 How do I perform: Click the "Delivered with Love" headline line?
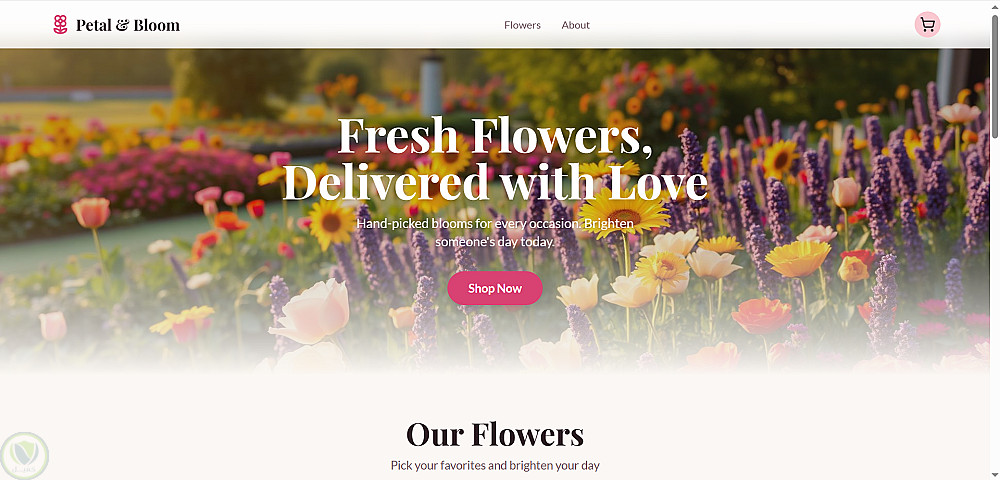tap(495, 182)
